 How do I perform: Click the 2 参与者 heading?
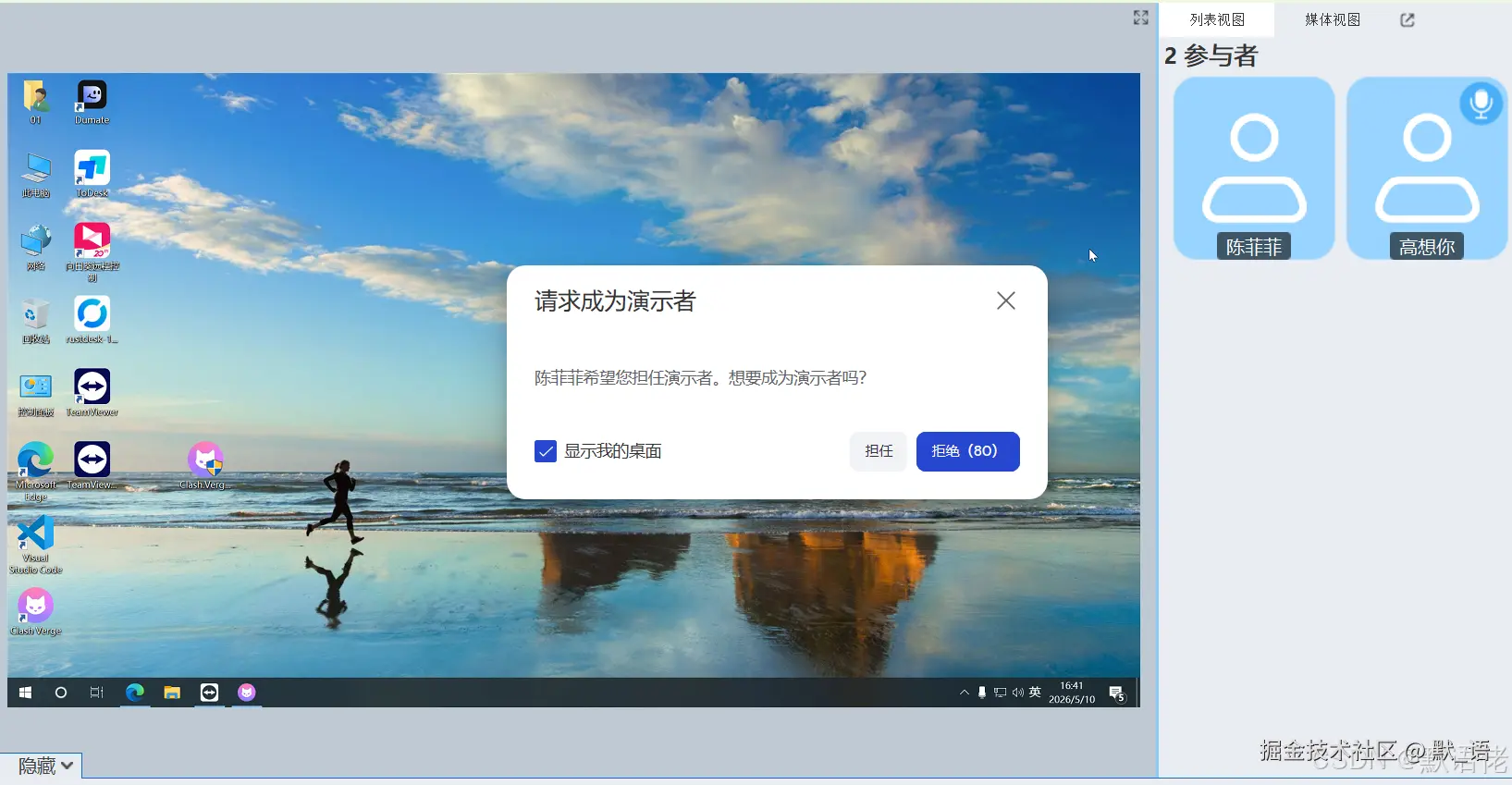(1211, 56)
